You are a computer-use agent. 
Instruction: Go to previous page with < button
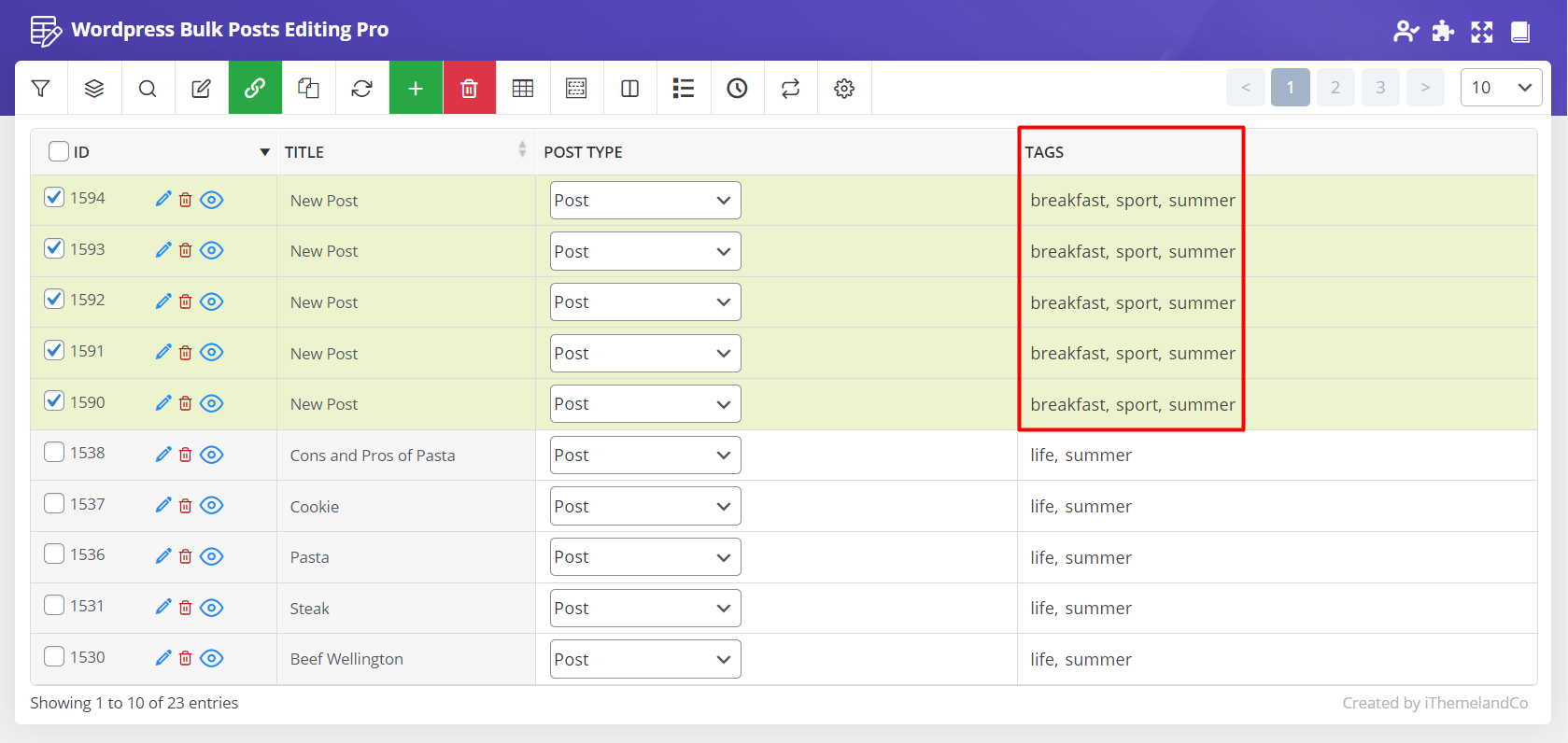point(1246,88)
